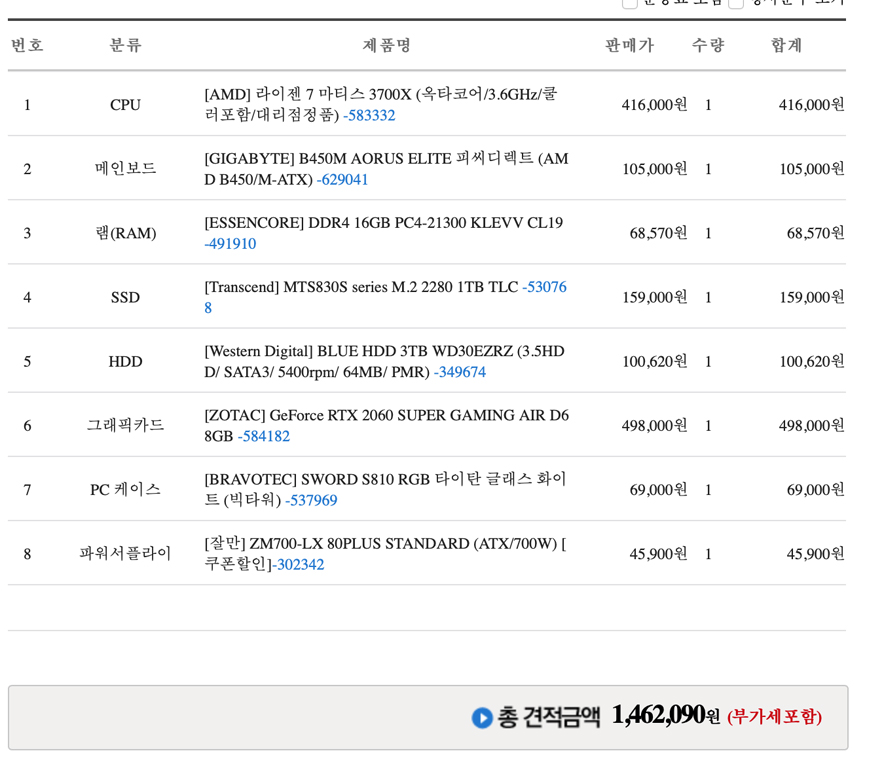Click the 69,000원 price in 판매가 column

pyautogui.click(x=658, y=490)
